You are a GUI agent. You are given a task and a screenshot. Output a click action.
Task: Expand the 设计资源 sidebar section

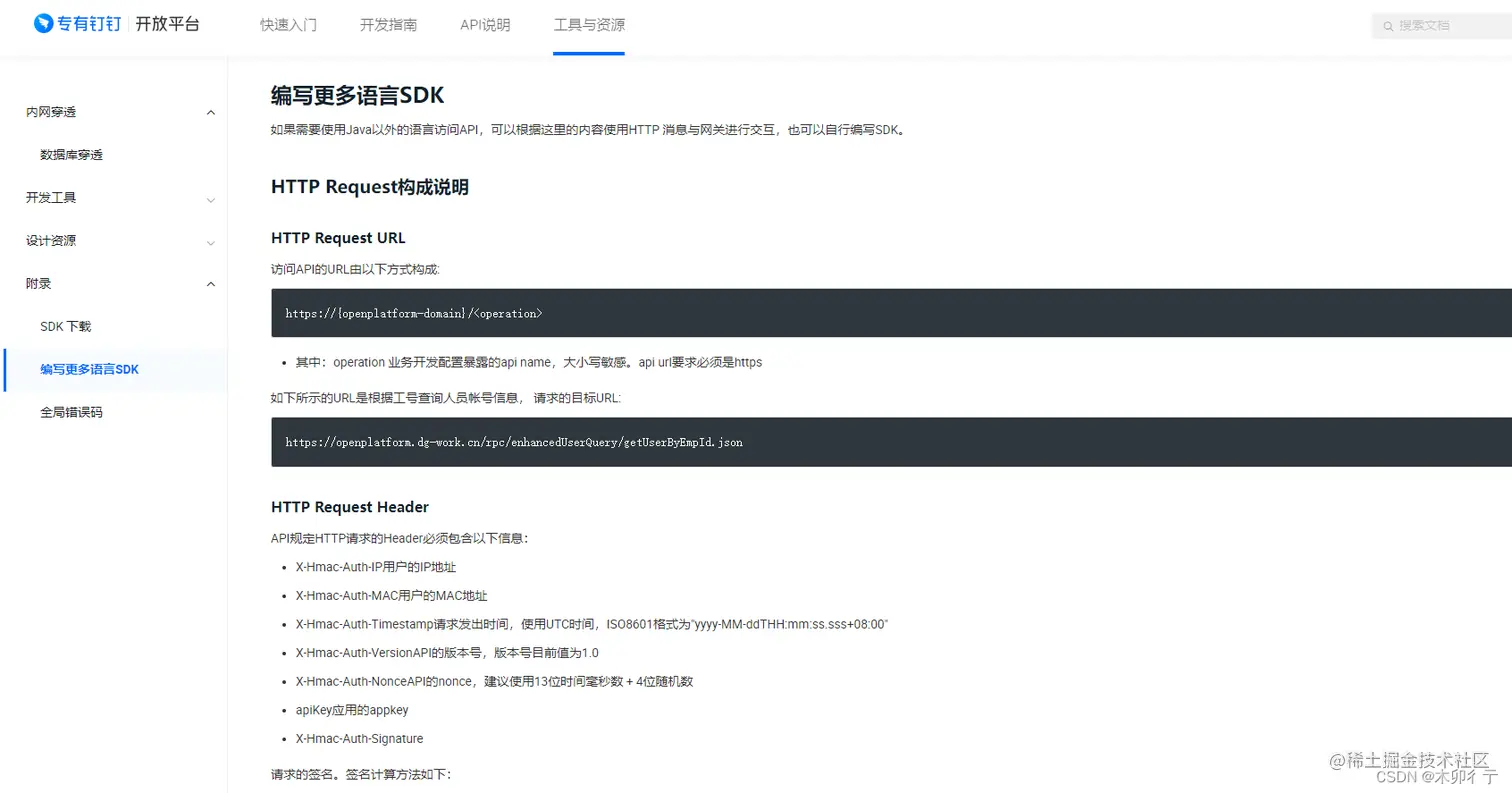tap(210, 240)
